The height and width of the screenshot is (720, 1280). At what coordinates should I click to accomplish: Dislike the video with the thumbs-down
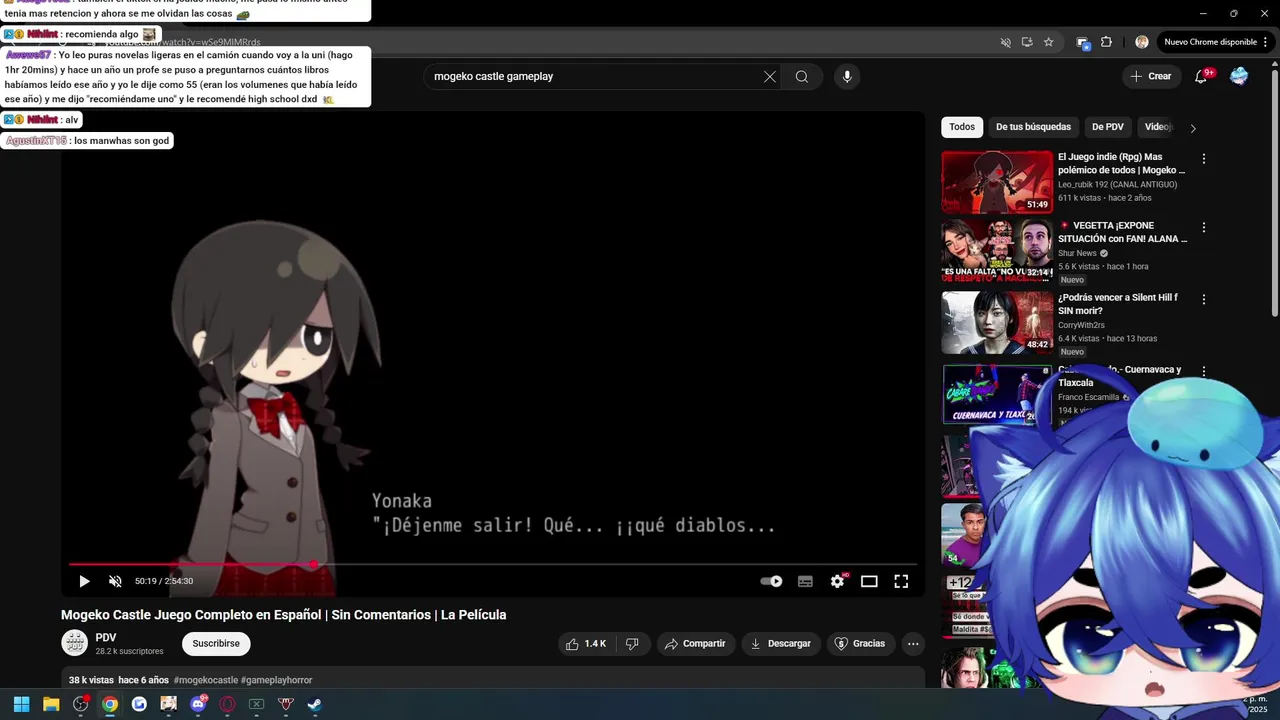(x=632, y=643)
